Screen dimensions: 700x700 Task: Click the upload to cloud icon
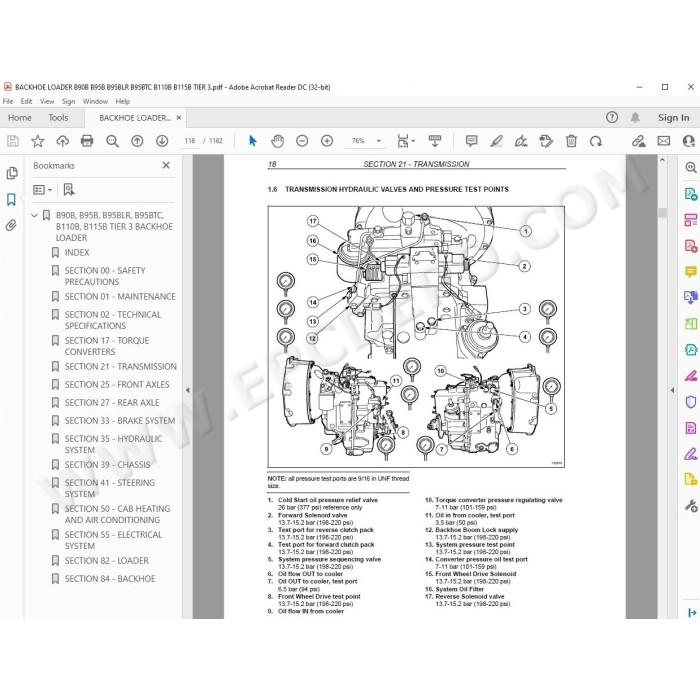(x=62, y=141)
